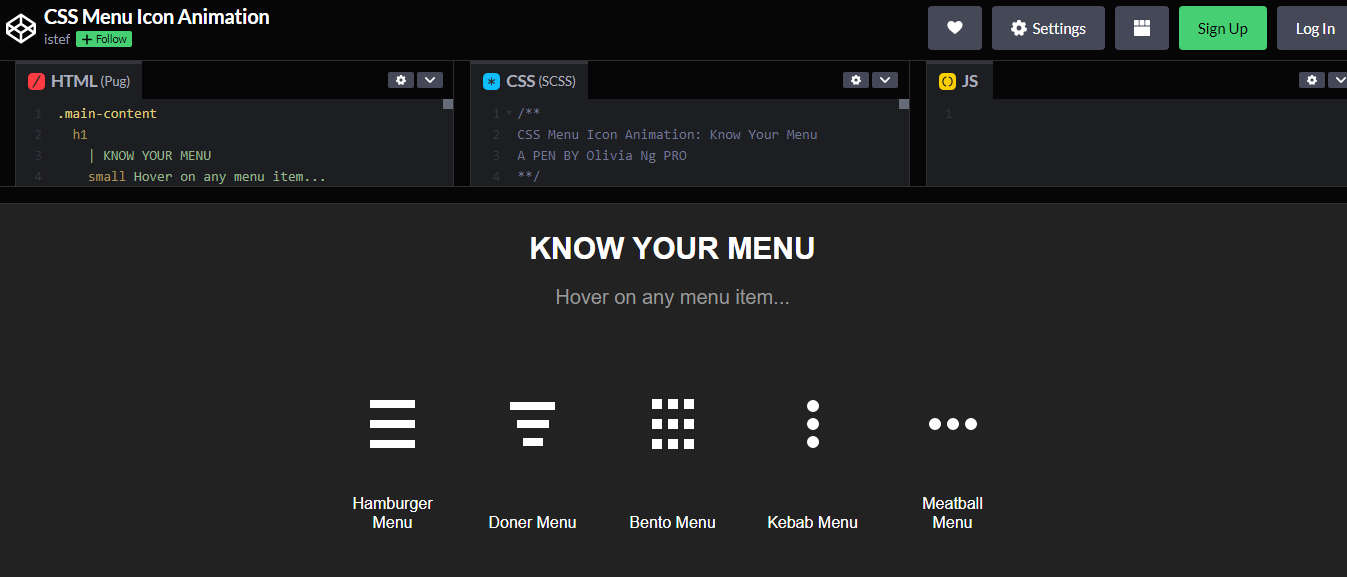Viewport: 1347px width, 577px height.
Task: Click the 'Kebab Menu' label
Action: coord(813,522)
